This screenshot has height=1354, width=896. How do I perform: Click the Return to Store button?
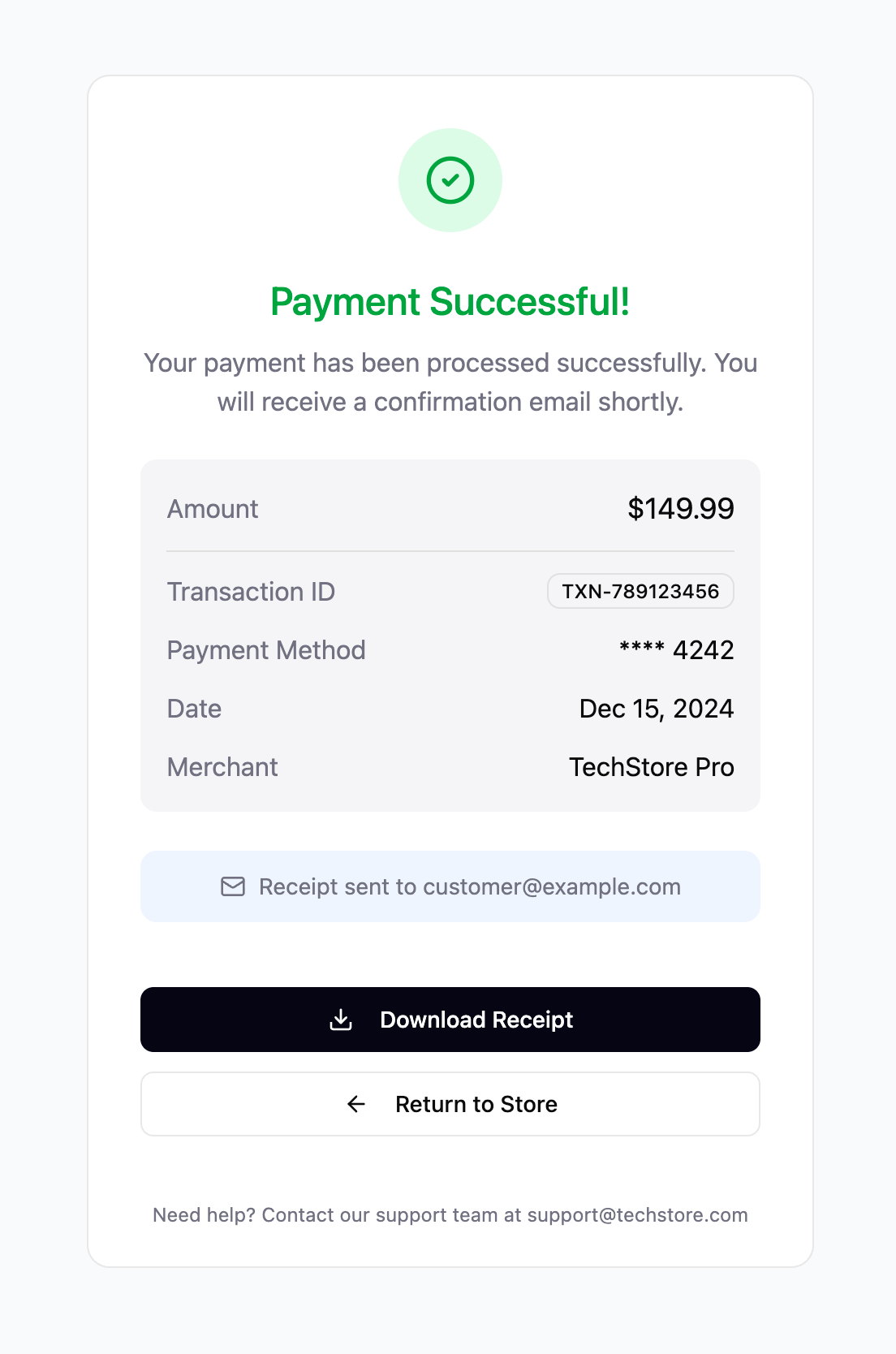pos(450,1104)
